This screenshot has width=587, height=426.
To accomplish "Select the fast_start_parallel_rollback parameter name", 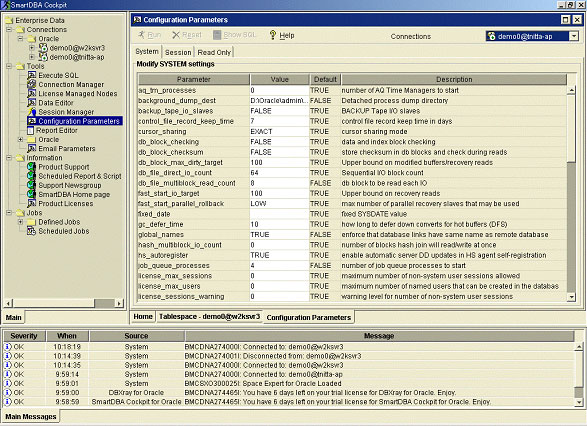I will coord(181,204).
